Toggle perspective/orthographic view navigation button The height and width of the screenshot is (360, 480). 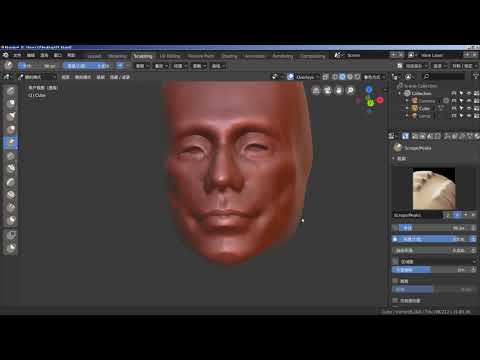click(x=316, y=90)
